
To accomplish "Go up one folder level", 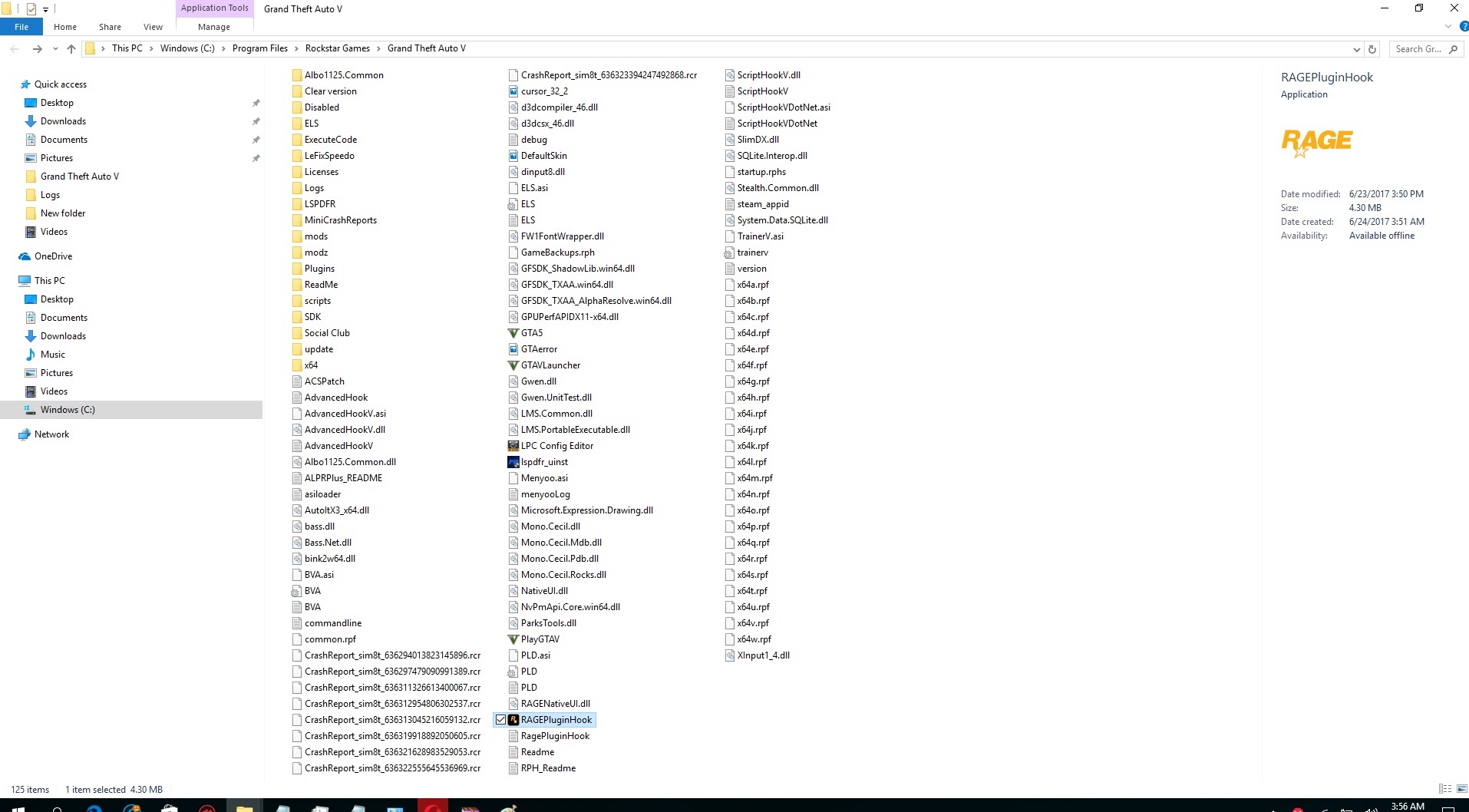I will (x=71, y=48).
